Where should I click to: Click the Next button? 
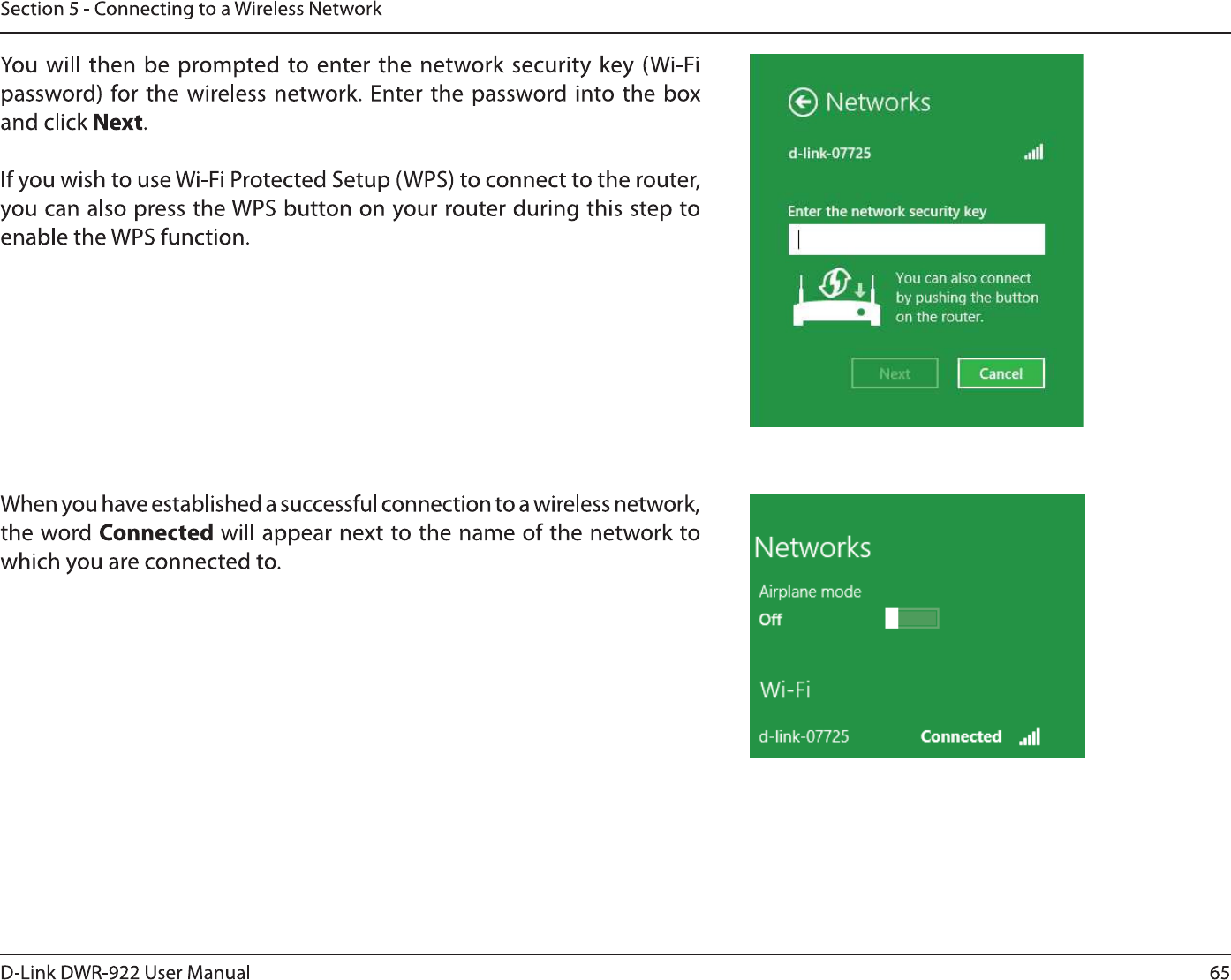click(895, 373)
